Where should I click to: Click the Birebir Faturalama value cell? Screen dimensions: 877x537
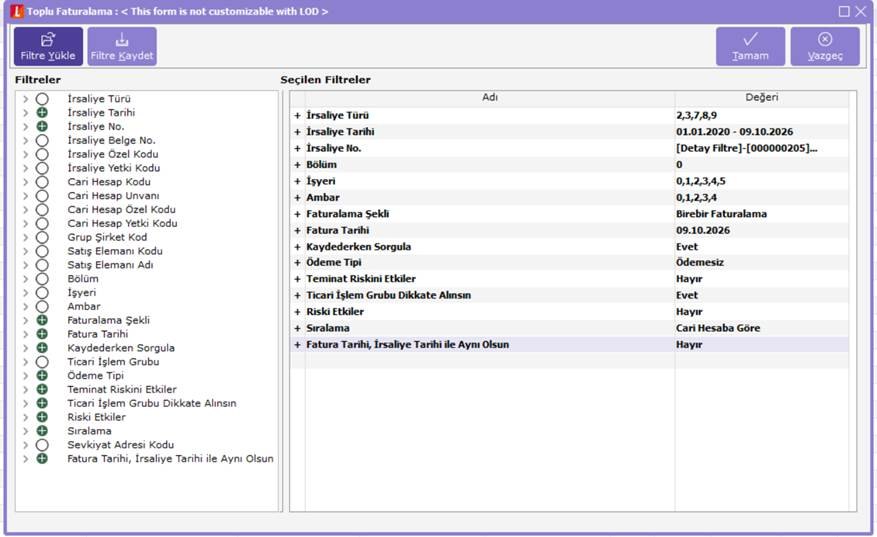pos(761,214)
